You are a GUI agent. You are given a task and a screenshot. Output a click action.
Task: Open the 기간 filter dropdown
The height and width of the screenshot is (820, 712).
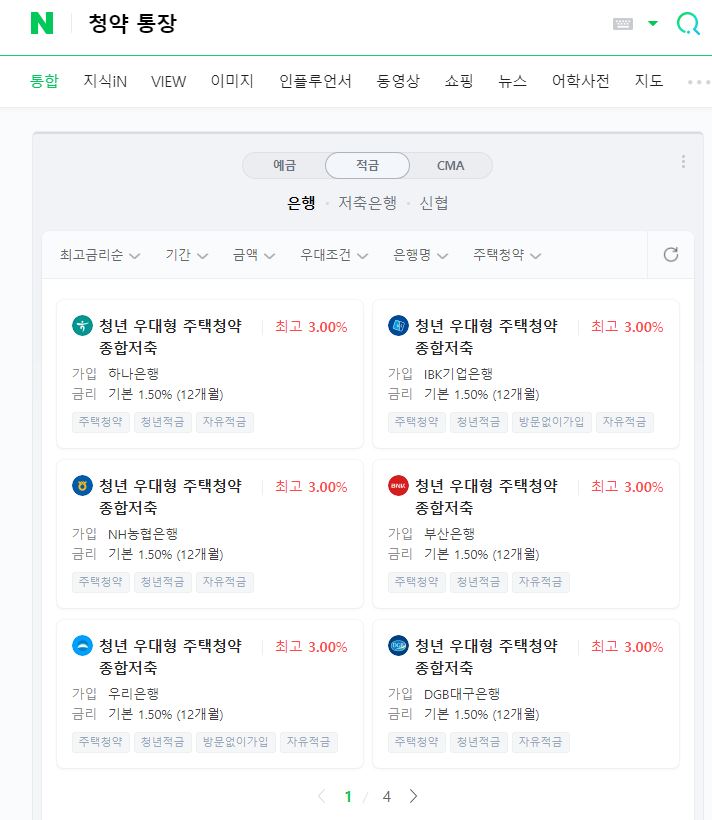pos(187,255)
